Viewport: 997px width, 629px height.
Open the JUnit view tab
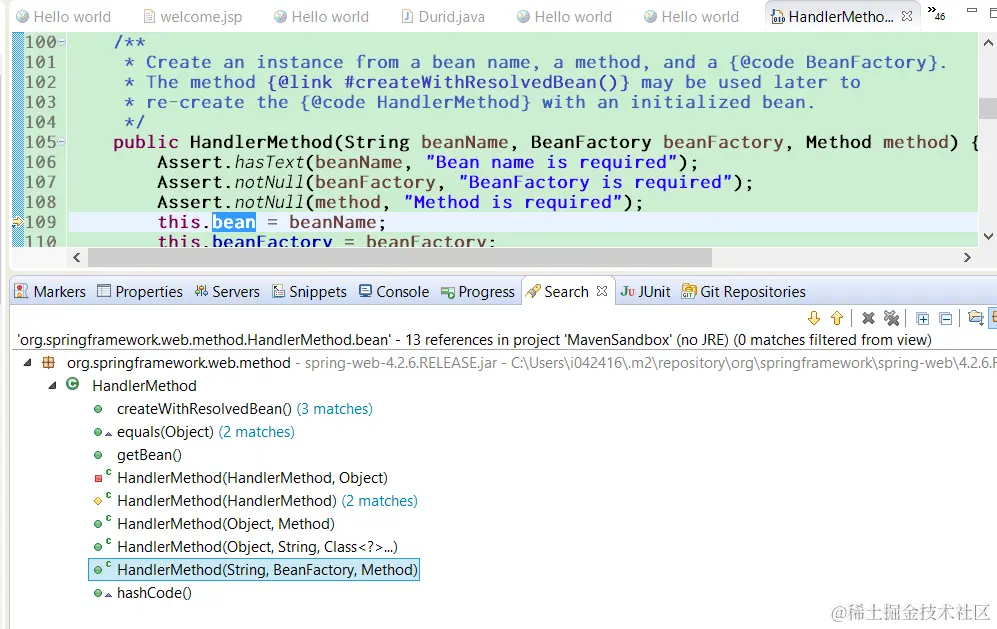(x=645, y=291)
